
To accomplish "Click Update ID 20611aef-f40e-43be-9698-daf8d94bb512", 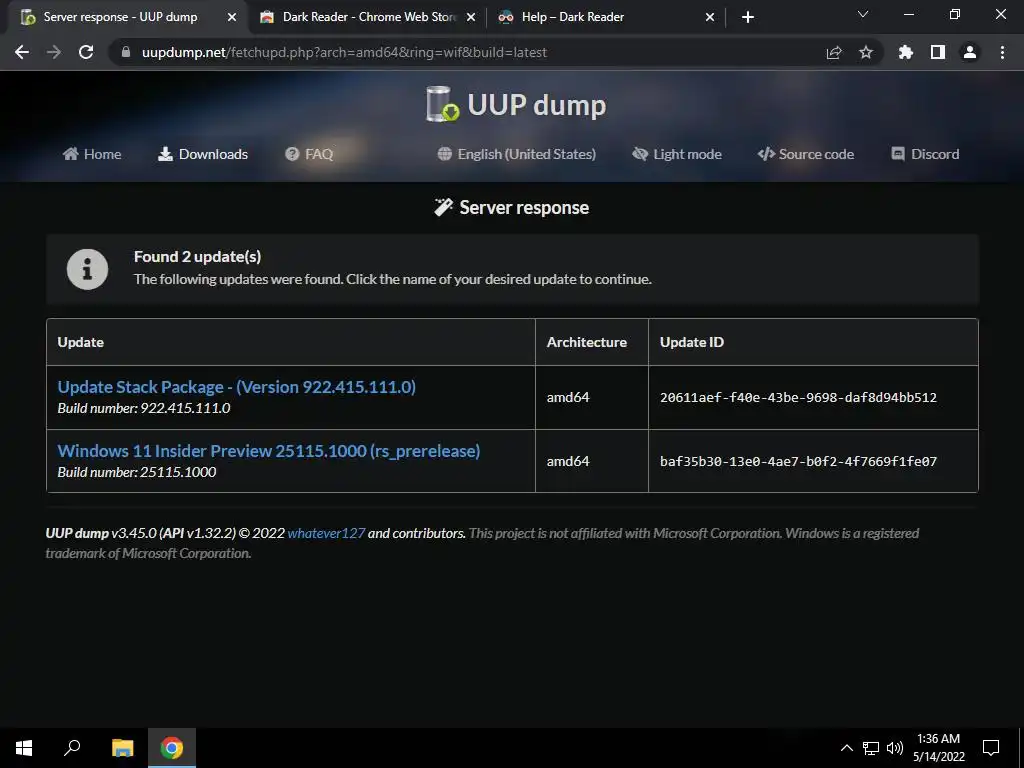I will point(798,397).
